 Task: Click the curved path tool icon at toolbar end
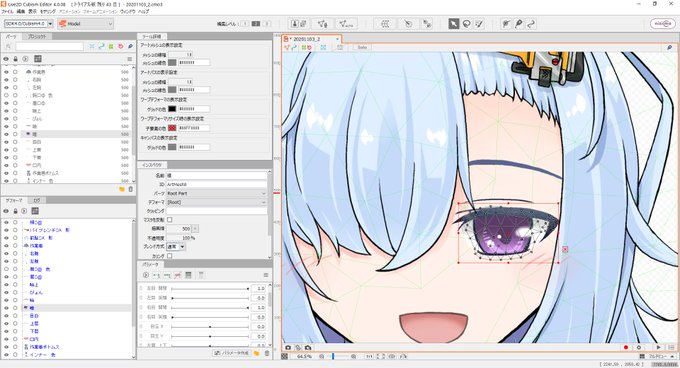pyautogui.click(x=531, y=24)
